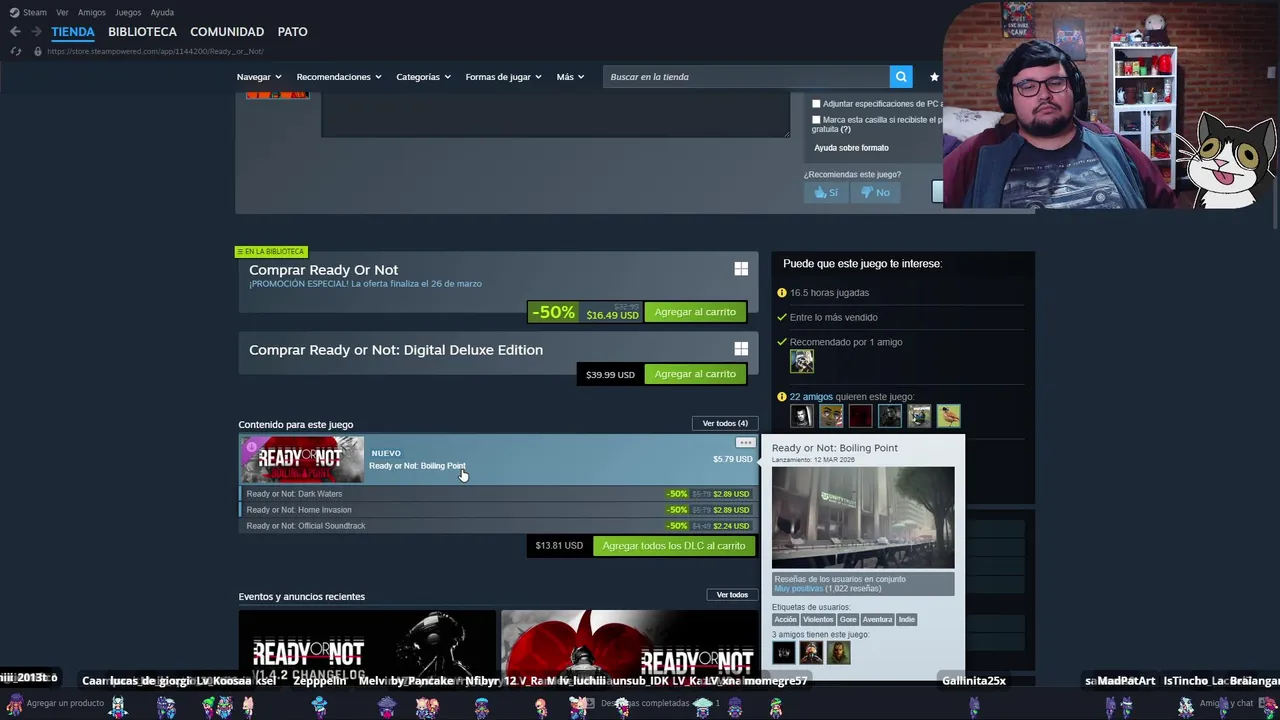Click Ver todos (4) for game content
The image size is (1280, 720).
[725, 423]
